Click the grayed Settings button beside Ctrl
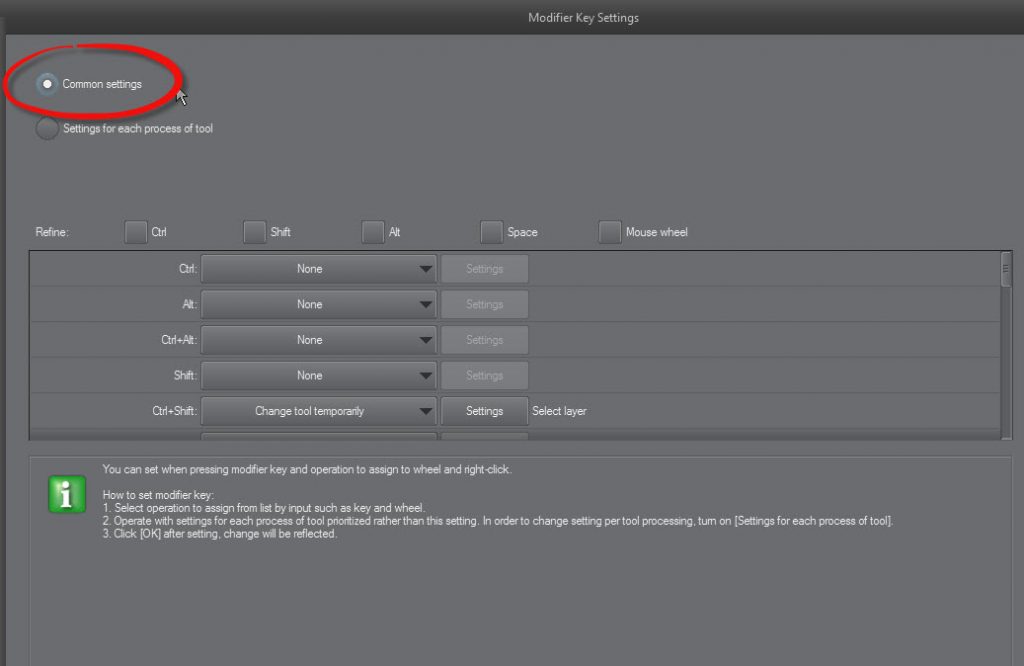This screenshot has width=1024, height=666. click(484, 269)
